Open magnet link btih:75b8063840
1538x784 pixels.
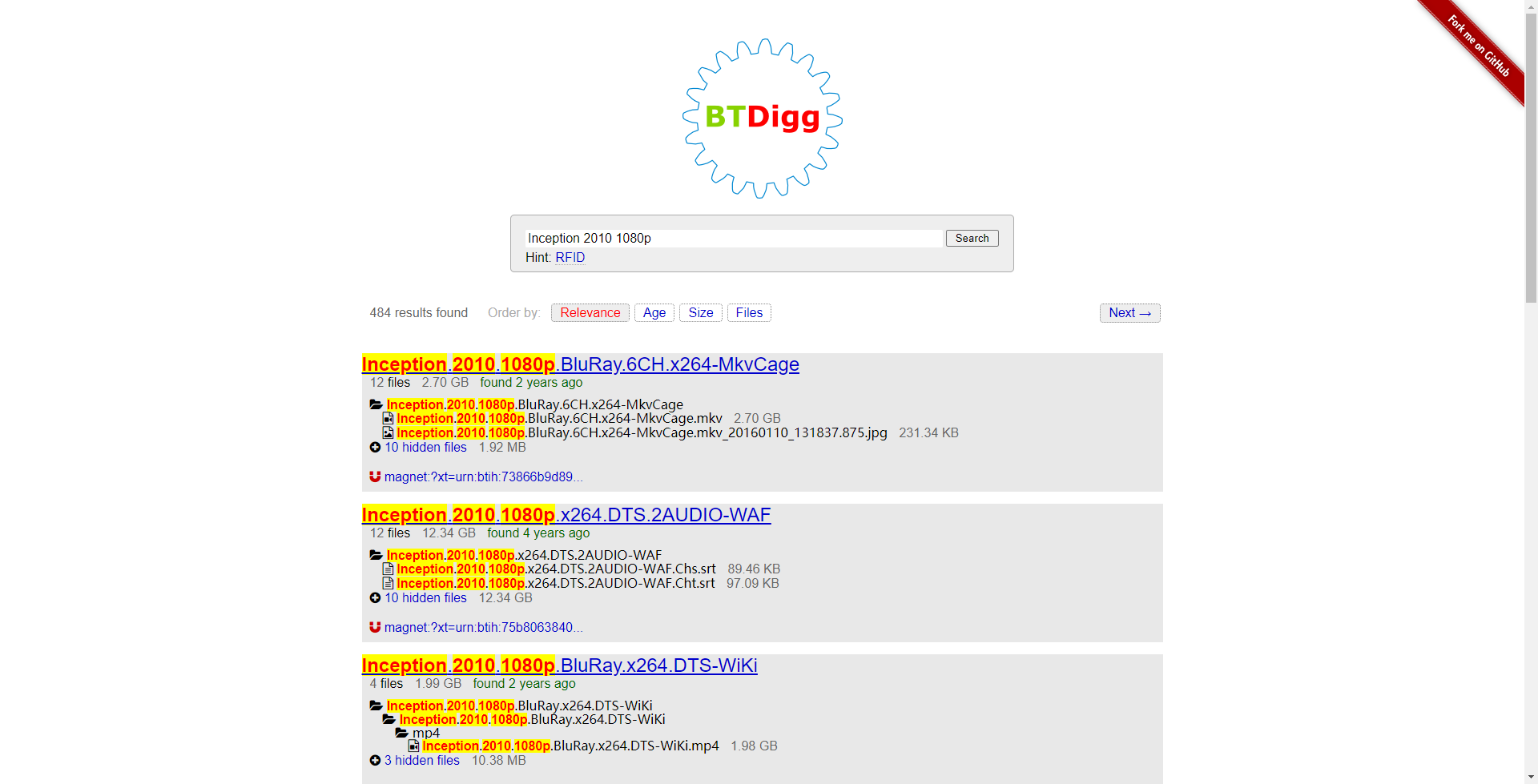coord(483,627)
